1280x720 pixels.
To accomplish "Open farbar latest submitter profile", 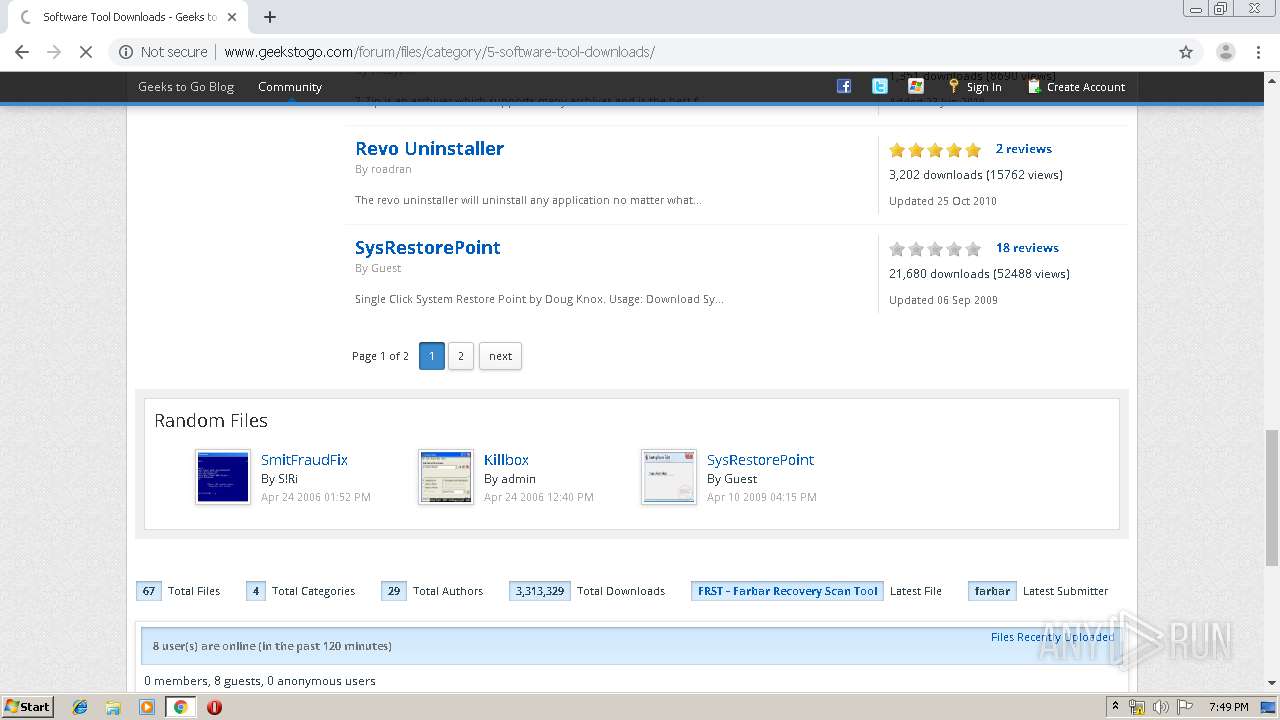I will (x=992, y=591).
